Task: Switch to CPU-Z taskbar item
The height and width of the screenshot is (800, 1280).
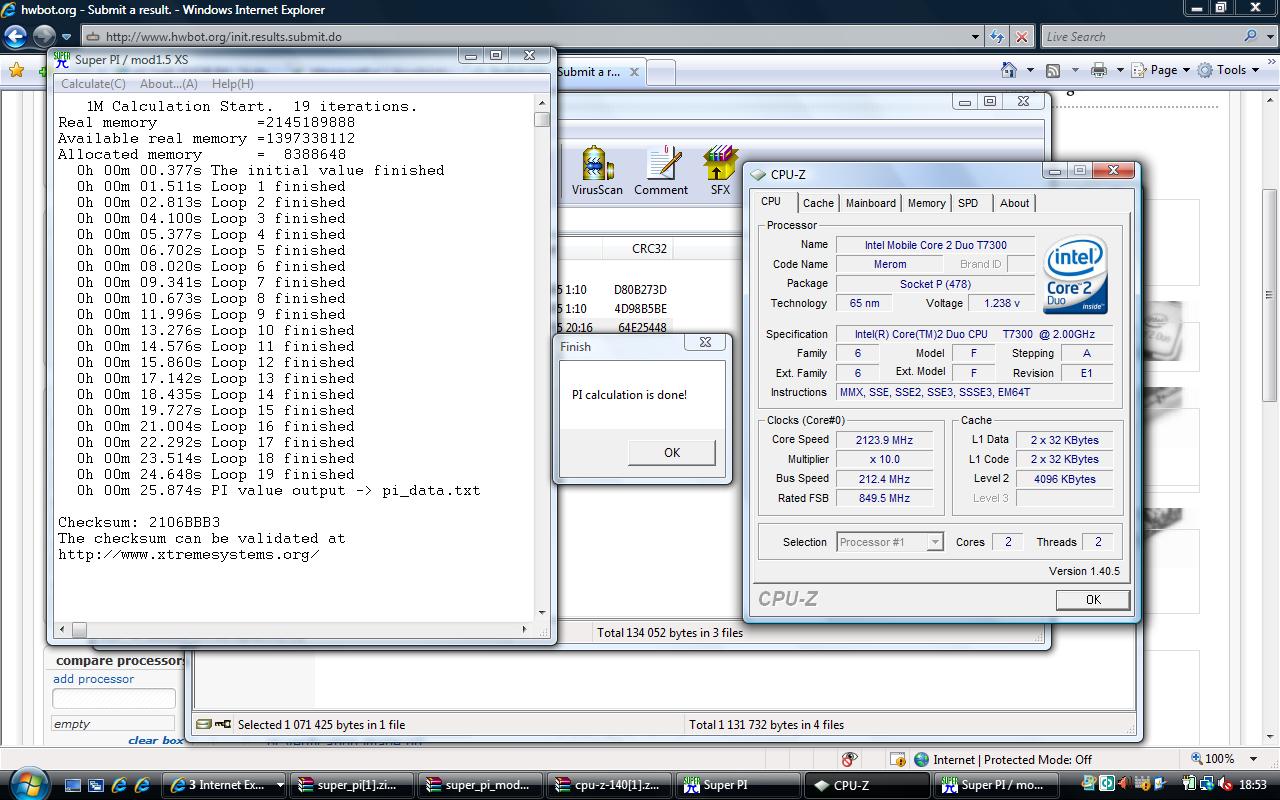Action: (866, 785)
